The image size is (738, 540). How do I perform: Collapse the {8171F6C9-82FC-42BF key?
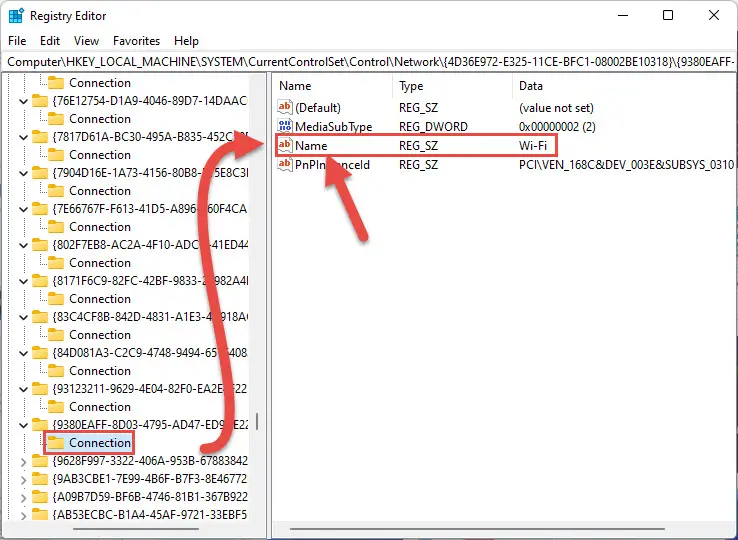coord(24,281)
